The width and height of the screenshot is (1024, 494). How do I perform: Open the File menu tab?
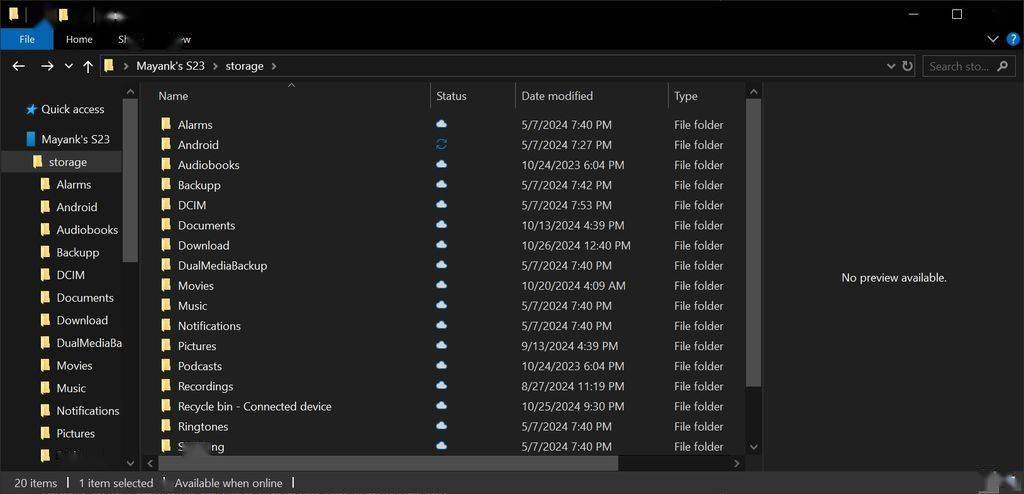pos(27,39)
